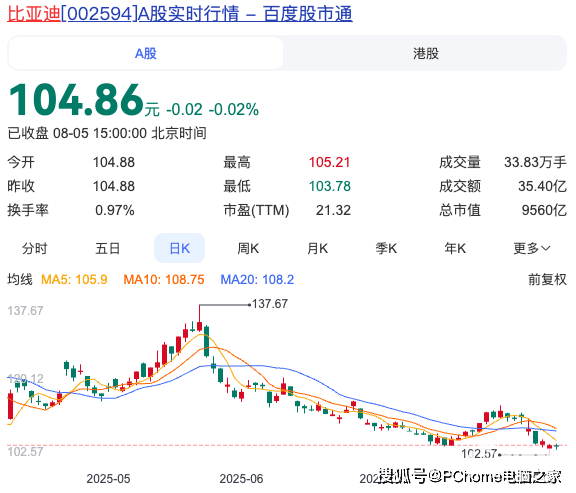Image resolution: width=576 pixels, height=493 pixels.
Task: Select the 分时 chart view
Action: click(x=35, y=248)
